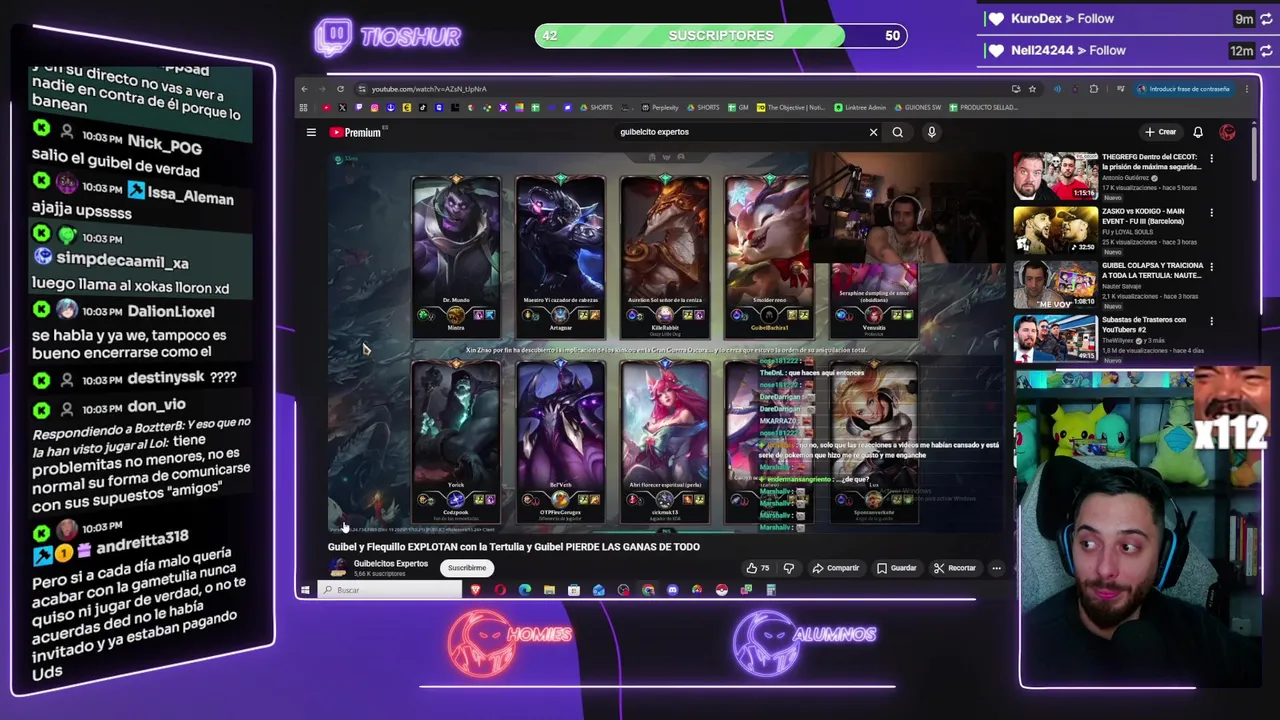Click the Guibelcitos Expertos channel avatar
Screen dimensions: 1280x720
tap(338, 567)
